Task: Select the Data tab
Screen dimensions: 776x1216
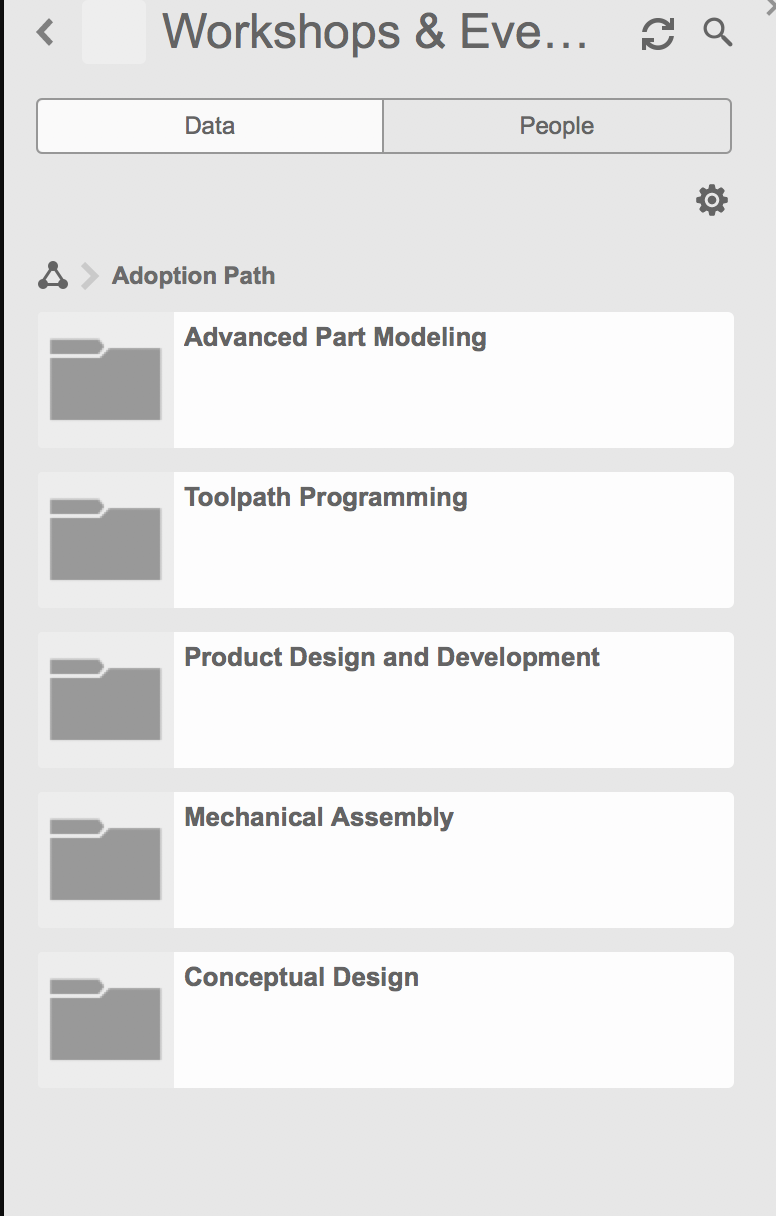Action: [209, 125]
